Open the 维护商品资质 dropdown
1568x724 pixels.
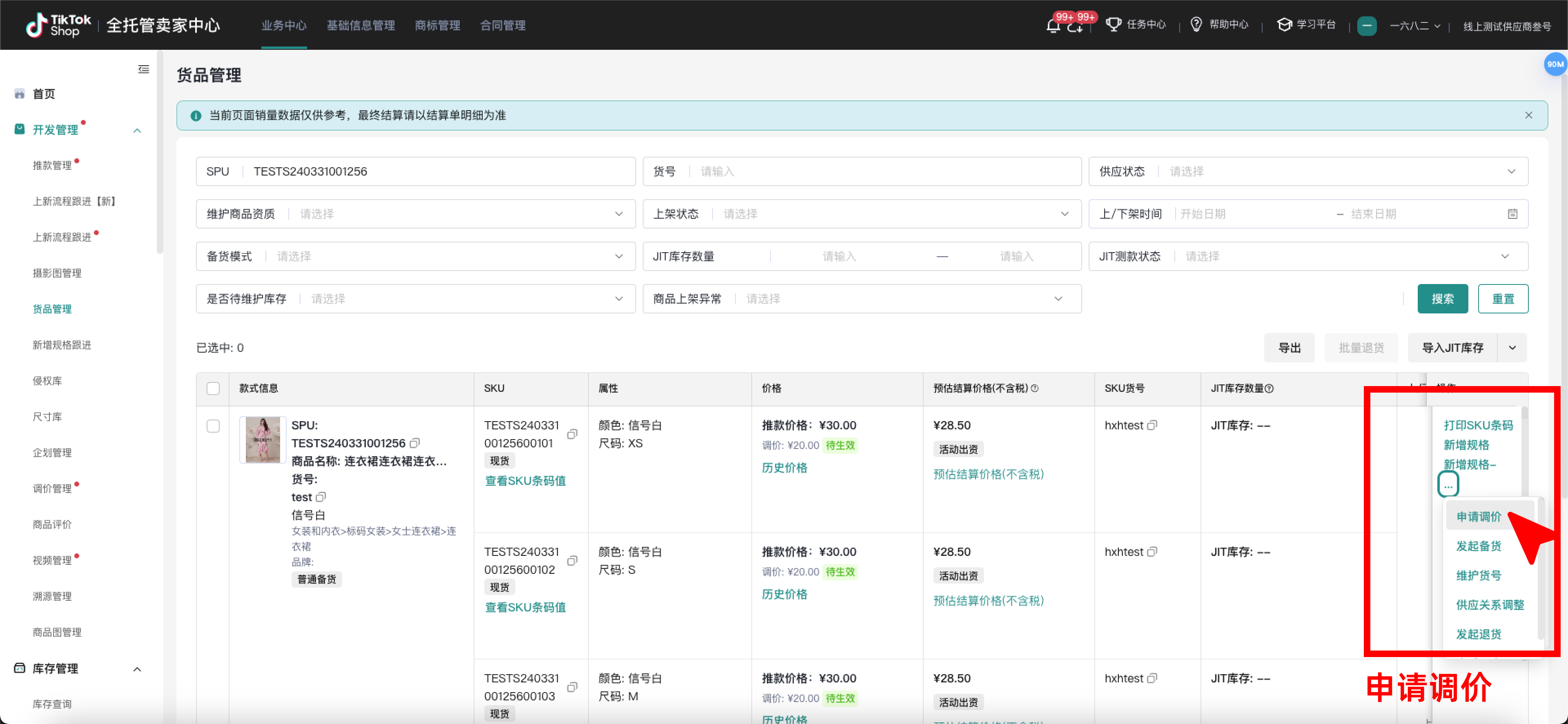tap(416, 214)
